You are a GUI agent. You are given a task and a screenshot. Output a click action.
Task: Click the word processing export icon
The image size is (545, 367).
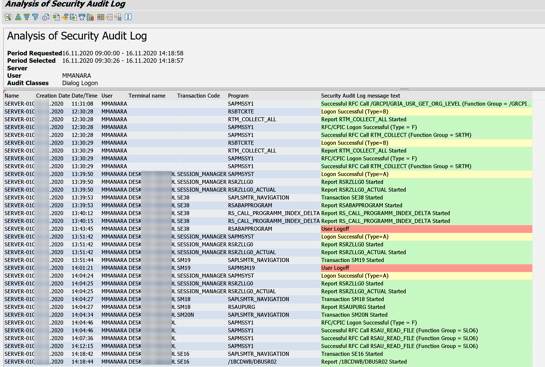pos(65,17)
